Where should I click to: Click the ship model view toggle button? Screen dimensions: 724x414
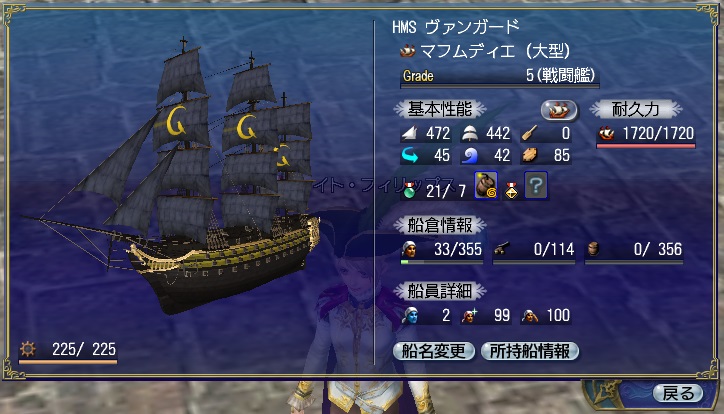click(559, 110)
